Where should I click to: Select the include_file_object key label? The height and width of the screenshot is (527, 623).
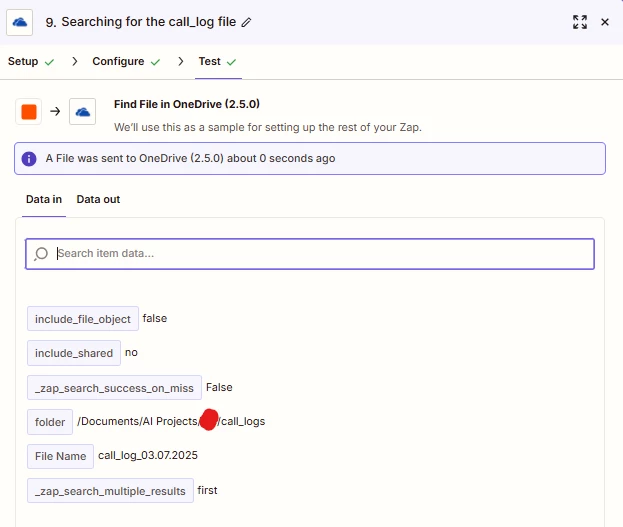click(83, 319)
